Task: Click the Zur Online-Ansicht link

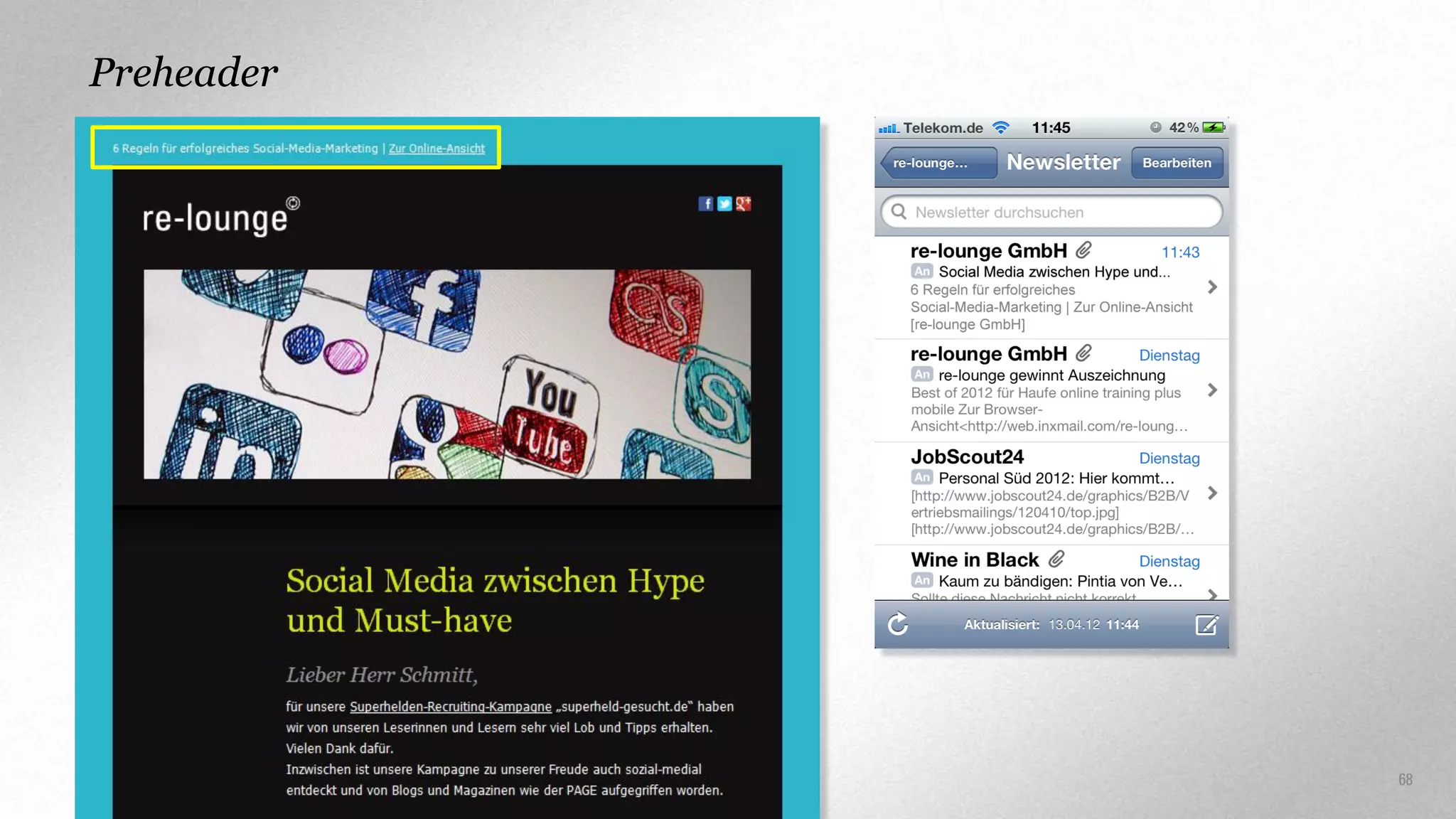Action: click(437, 149)
